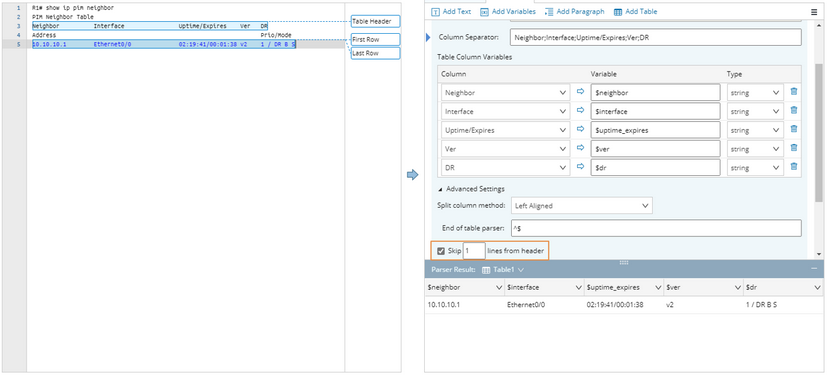Viewport: 828px width, 375px height.
Task: Click trash icon for $ver row
Action: point(793,148)
